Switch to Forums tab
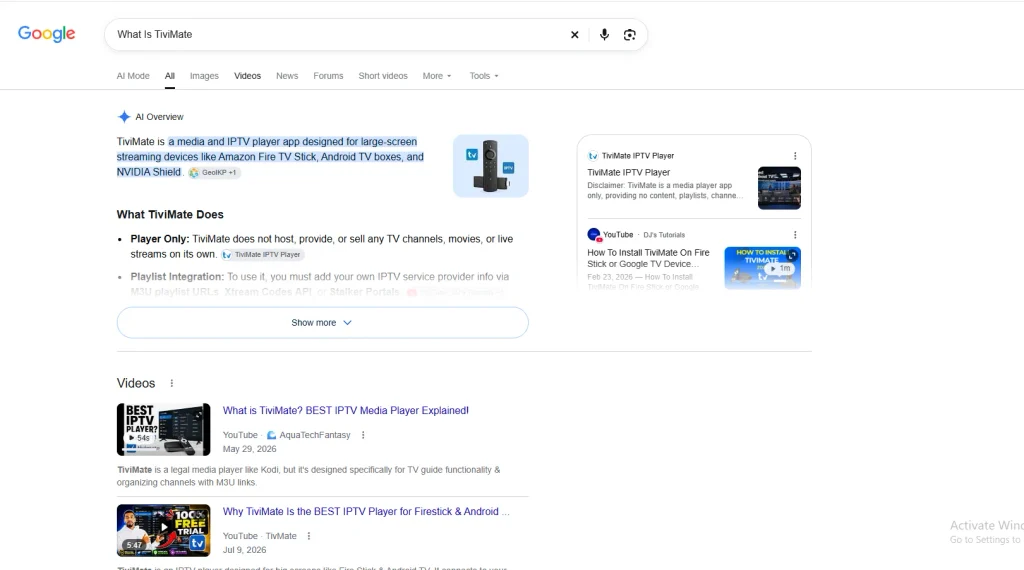This screenshot has width=1024, height=570. click(x=328, y=76)
